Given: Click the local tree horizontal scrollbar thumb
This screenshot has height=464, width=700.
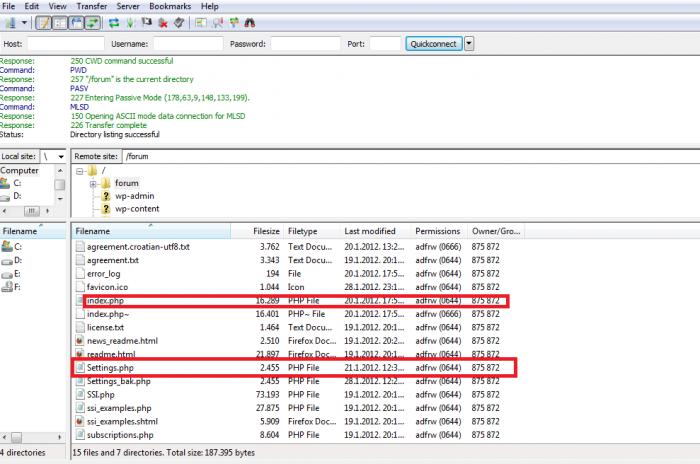Looking at the screenshot, I should 31,210.
